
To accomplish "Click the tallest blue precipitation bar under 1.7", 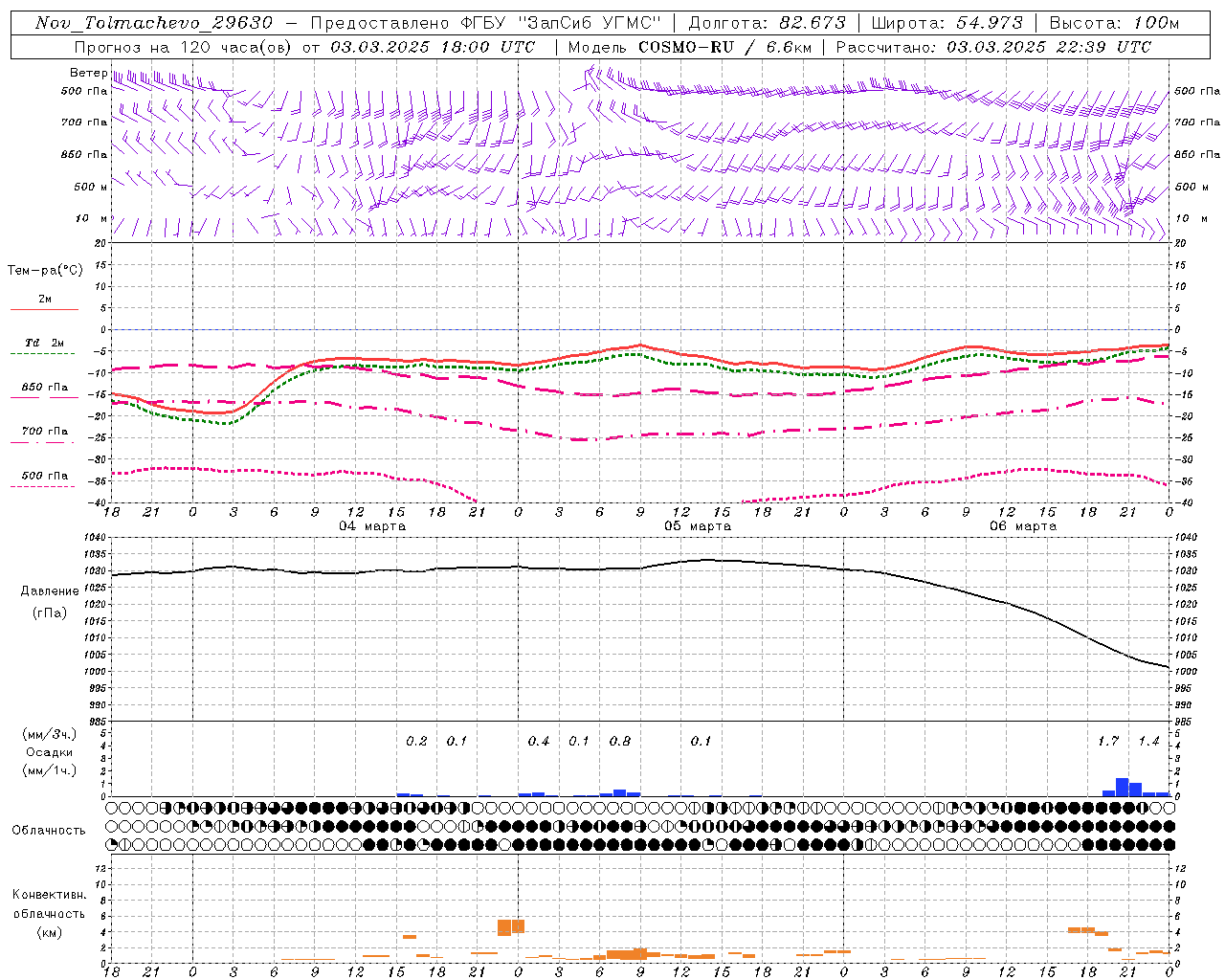I will tap(1123, 787).
